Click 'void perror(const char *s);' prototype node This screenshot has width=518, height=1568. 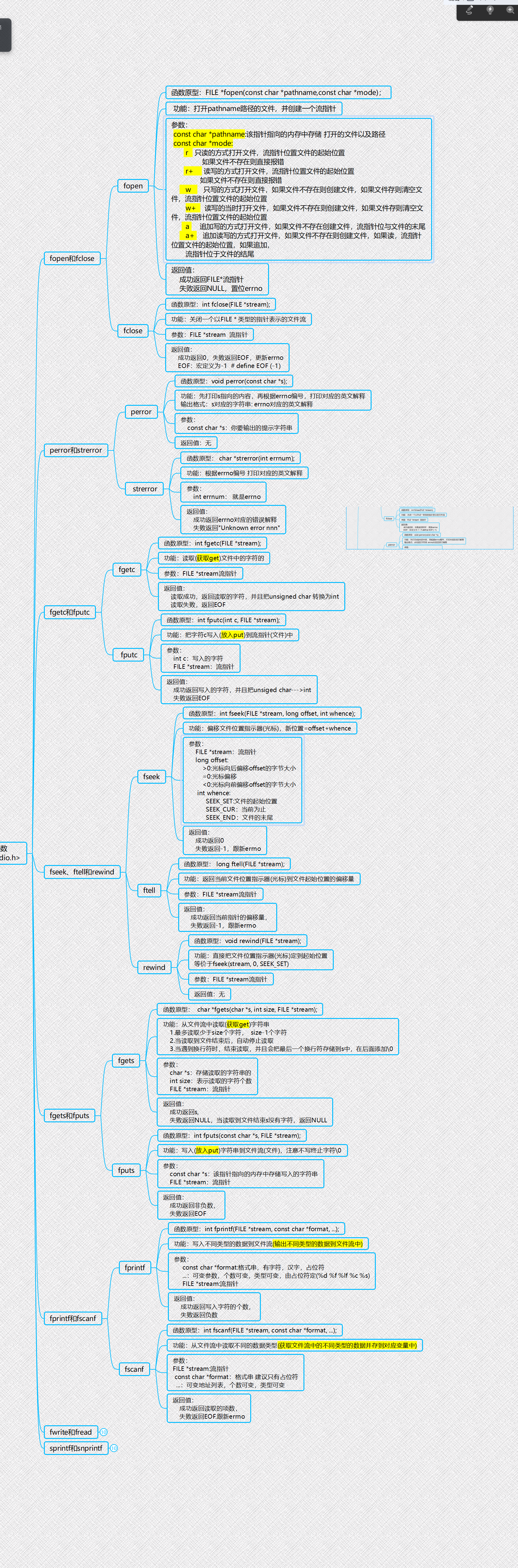coord(234,381)
